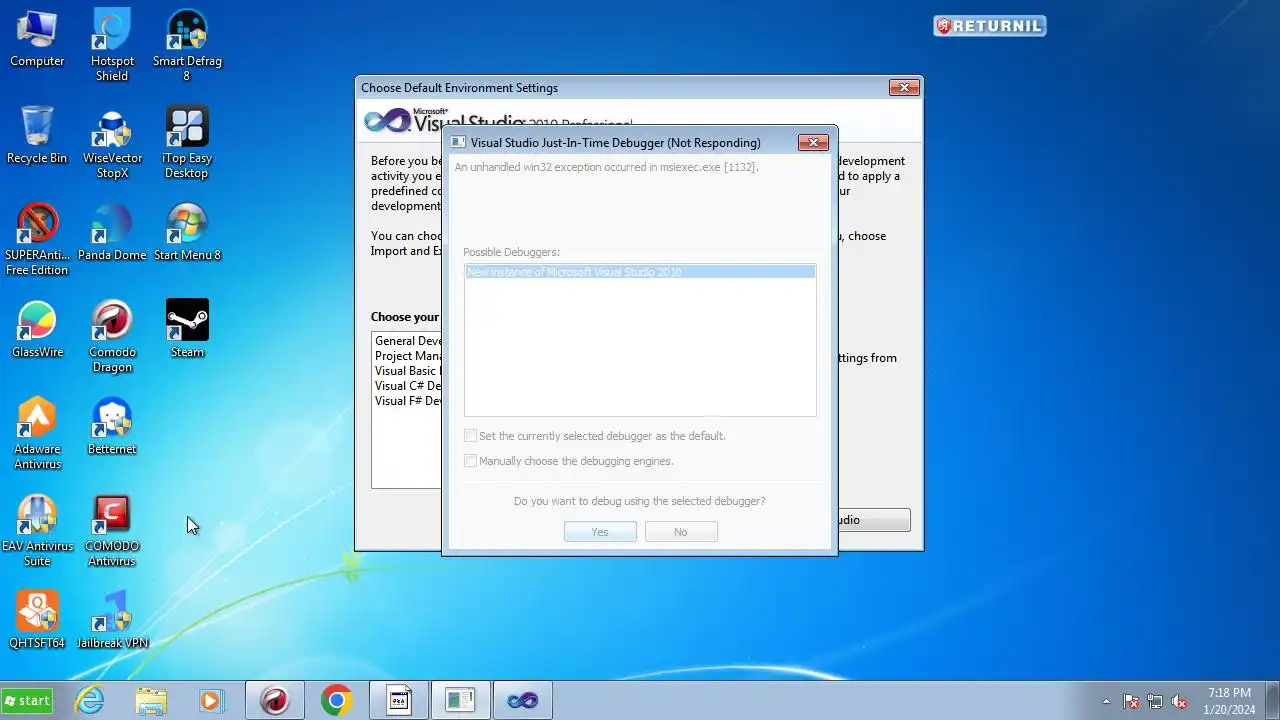Open the document viewer taskbar button
Image resolution: width=1280 pixels, height=720 pixels.
(398, 701)
